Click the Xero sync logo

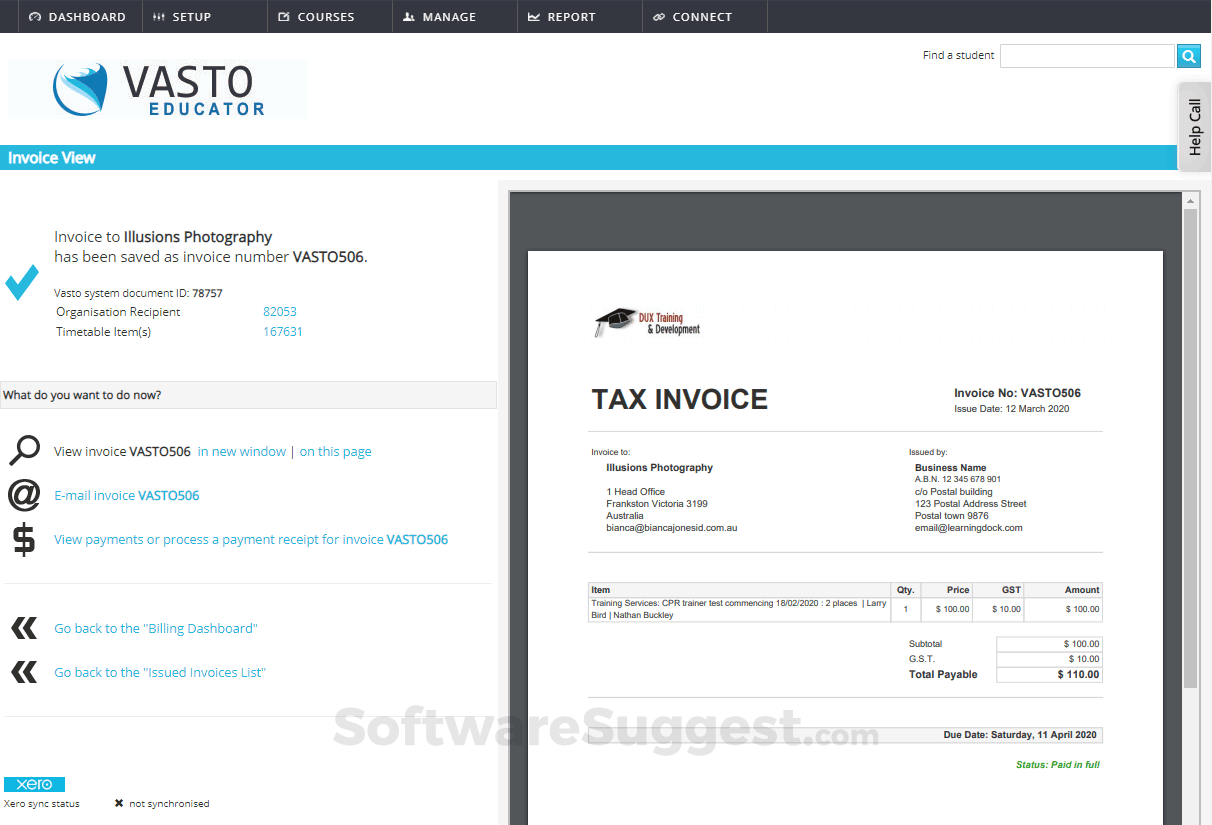click(x=34, y=784)
